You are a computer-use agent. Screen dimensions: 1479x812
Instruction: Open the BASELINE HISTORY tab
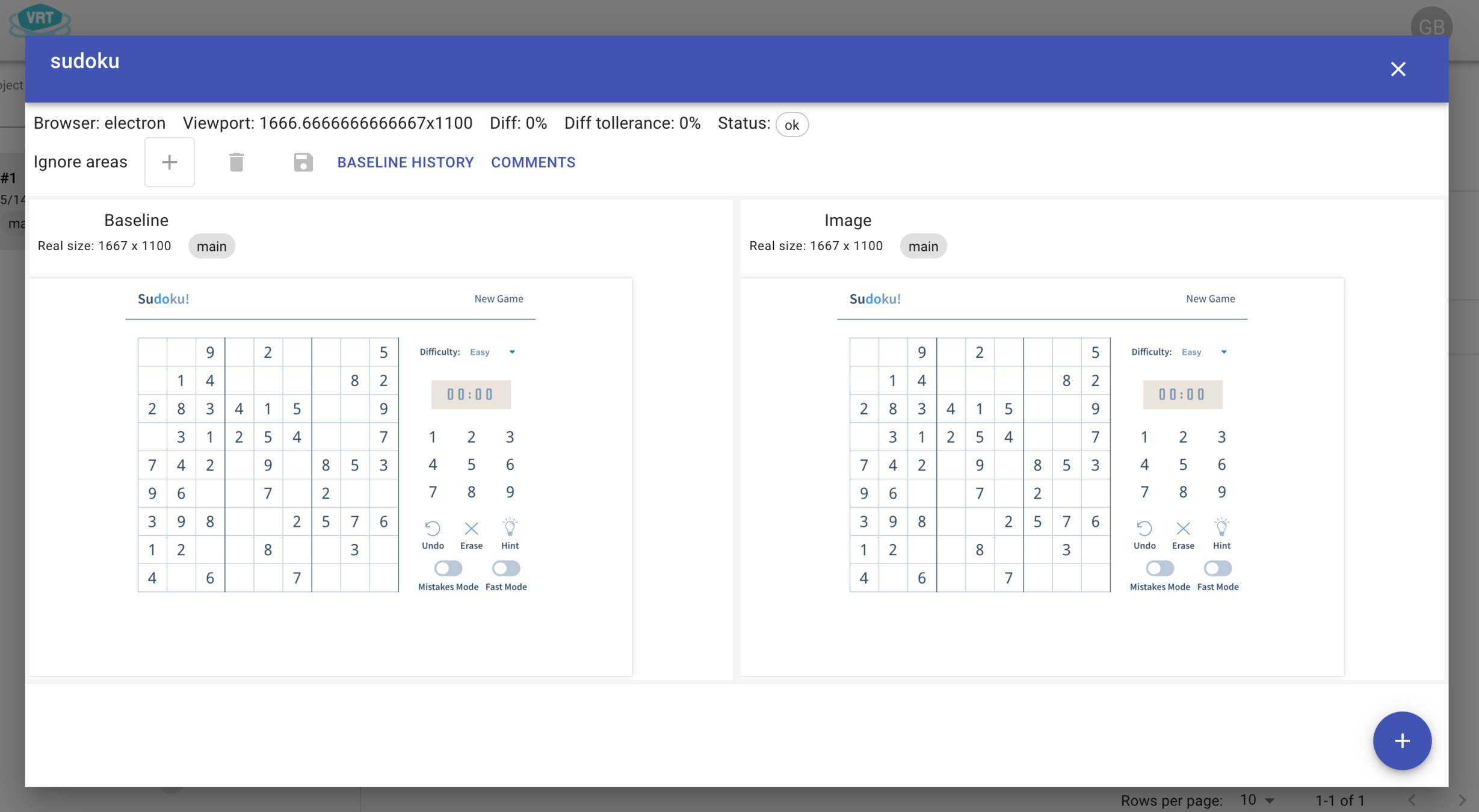[405, 162]
